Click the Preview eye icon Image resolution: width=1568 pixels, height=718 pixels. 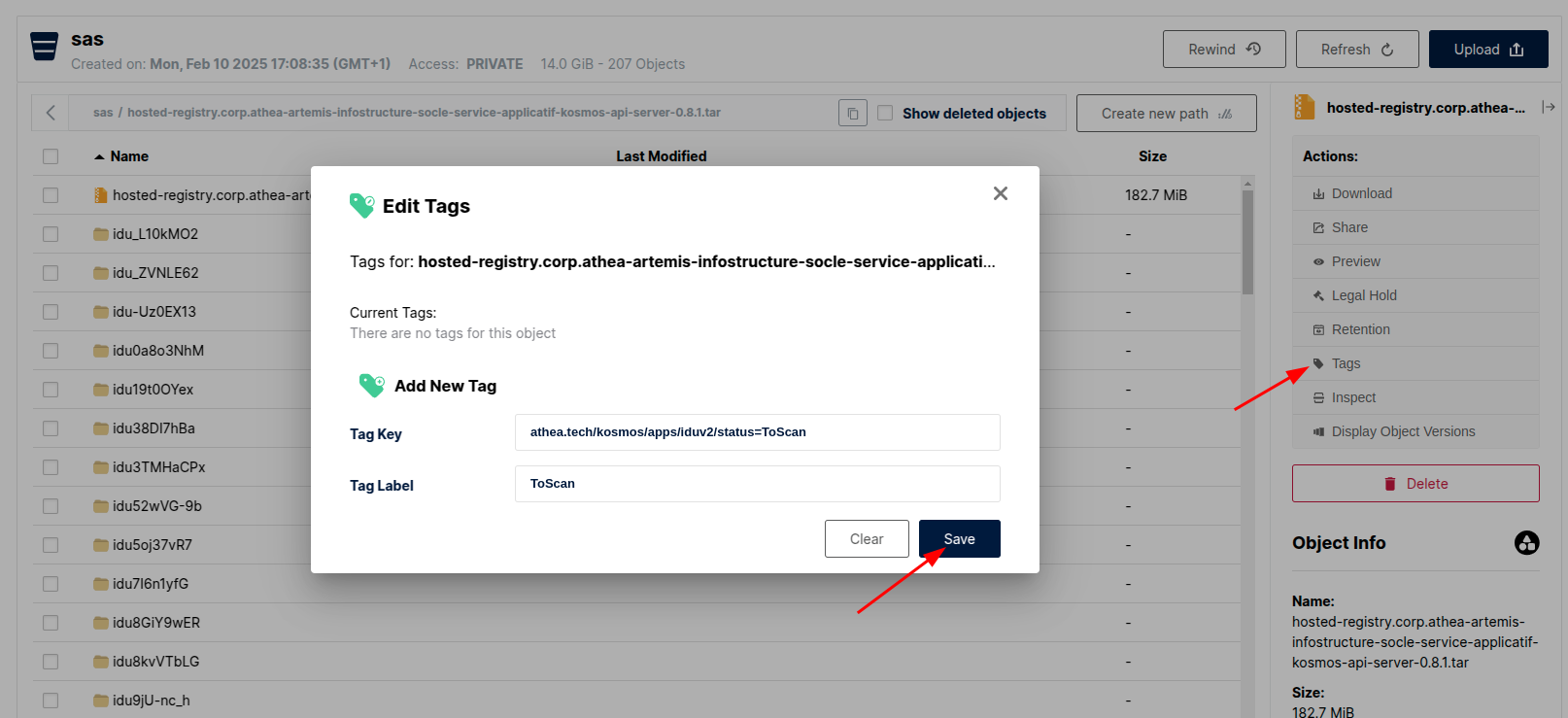pyautogui.click(x=1318, y=262)
